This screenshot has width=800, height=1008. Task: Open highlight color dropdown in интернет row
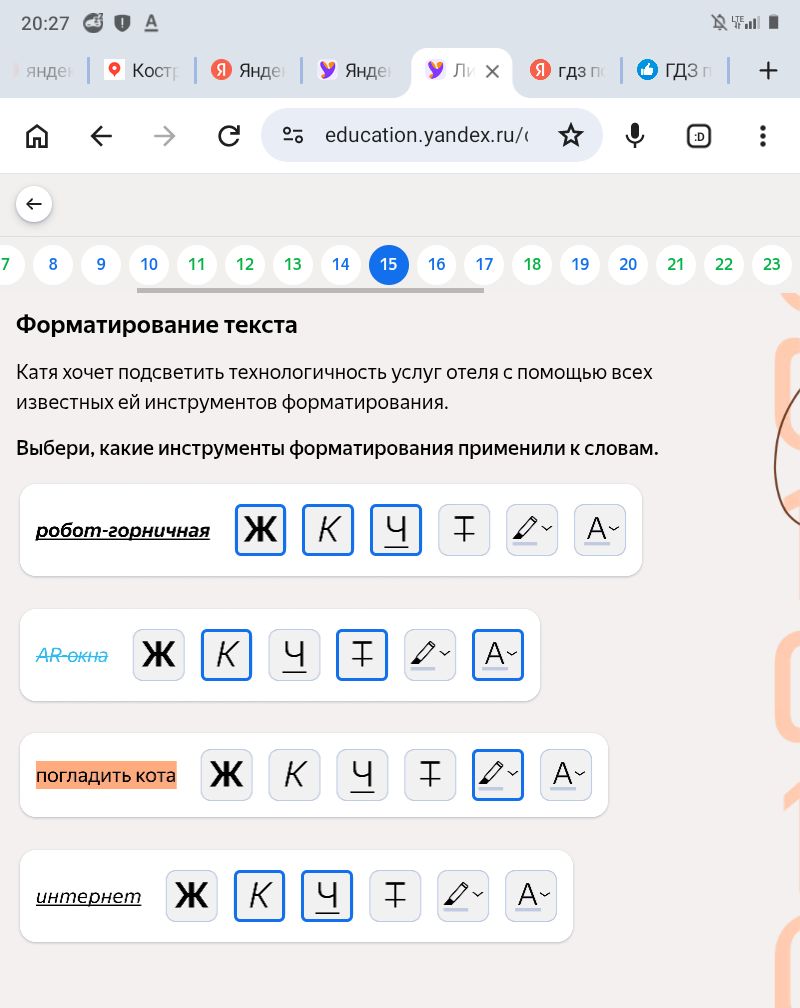463,896
